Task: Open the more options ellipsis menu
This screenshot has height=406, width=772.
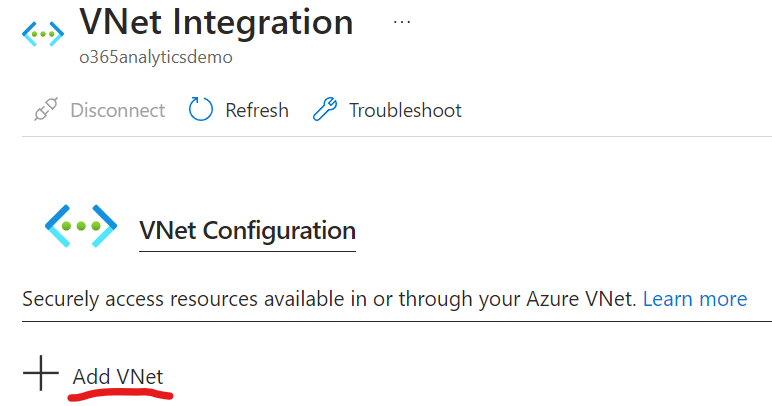Action: (402, 22)
